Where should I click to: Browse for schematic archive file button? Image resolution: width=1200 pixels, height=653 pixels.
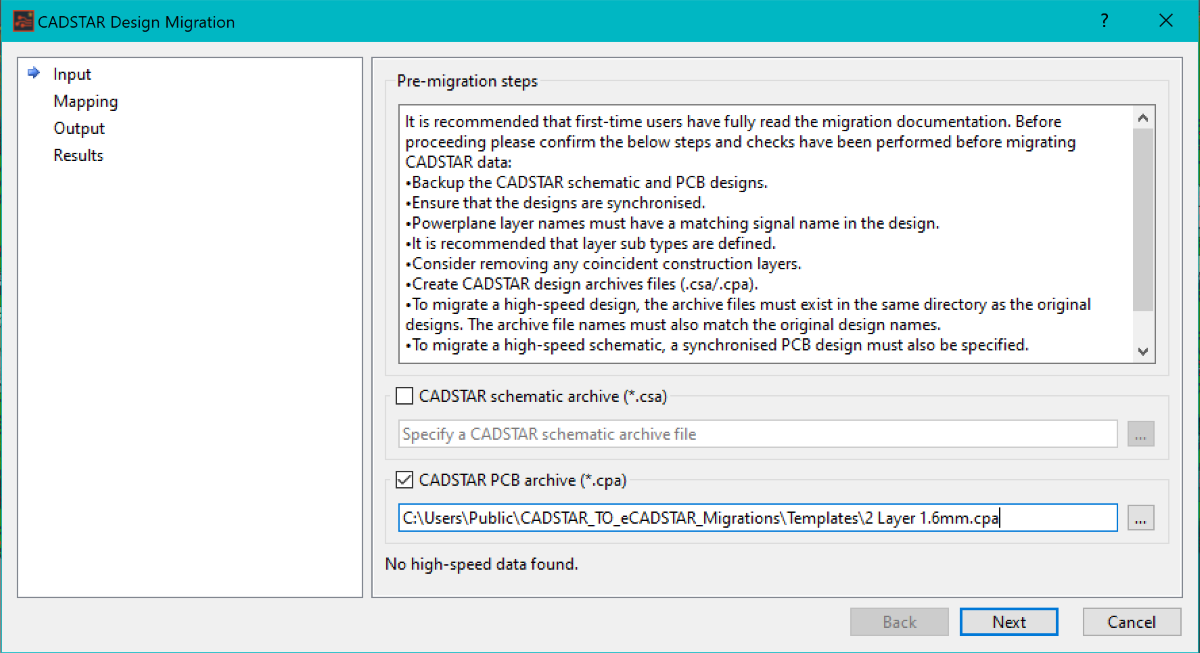coord(1140,434)
